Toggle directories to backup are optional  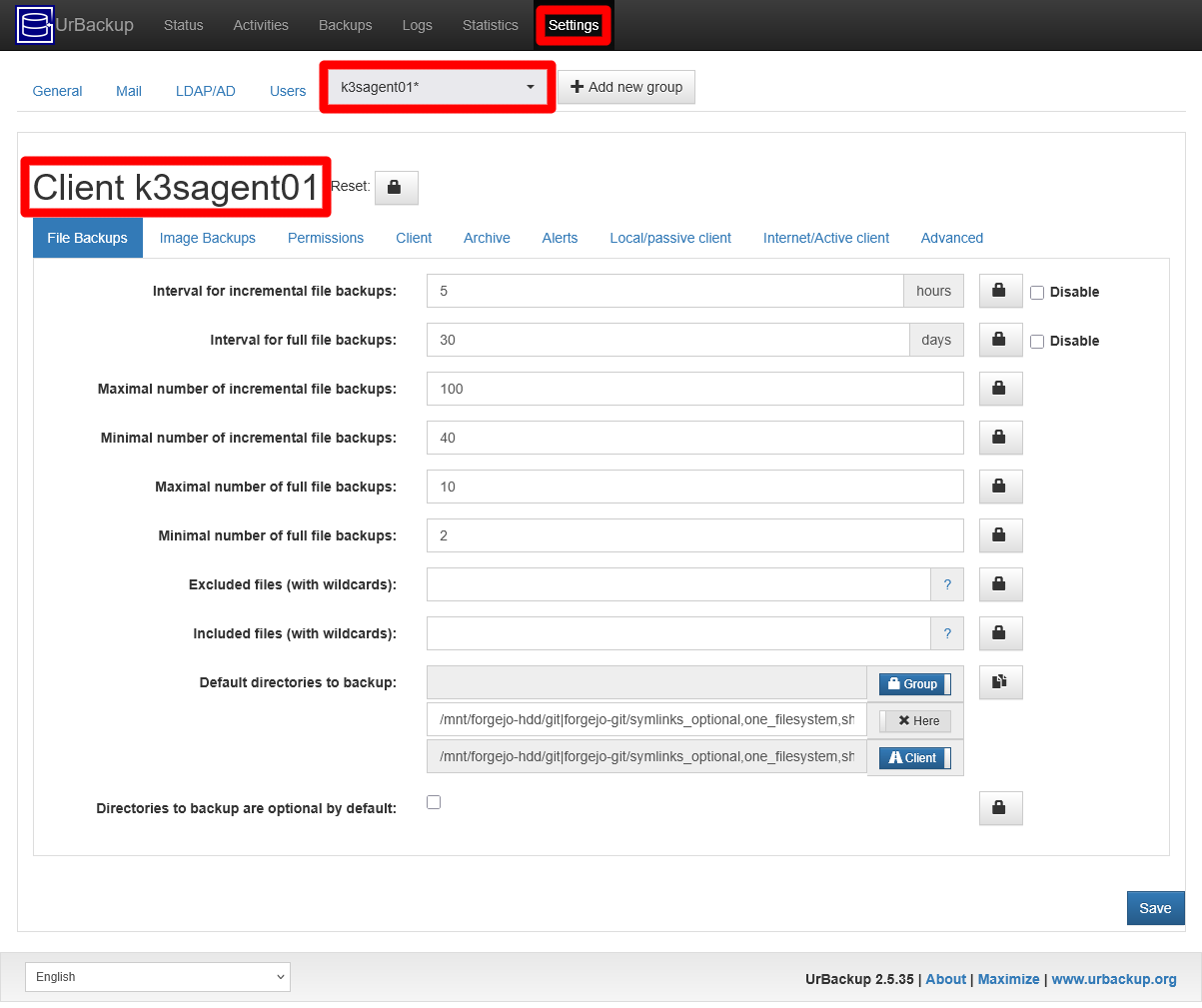click(434, 802)
